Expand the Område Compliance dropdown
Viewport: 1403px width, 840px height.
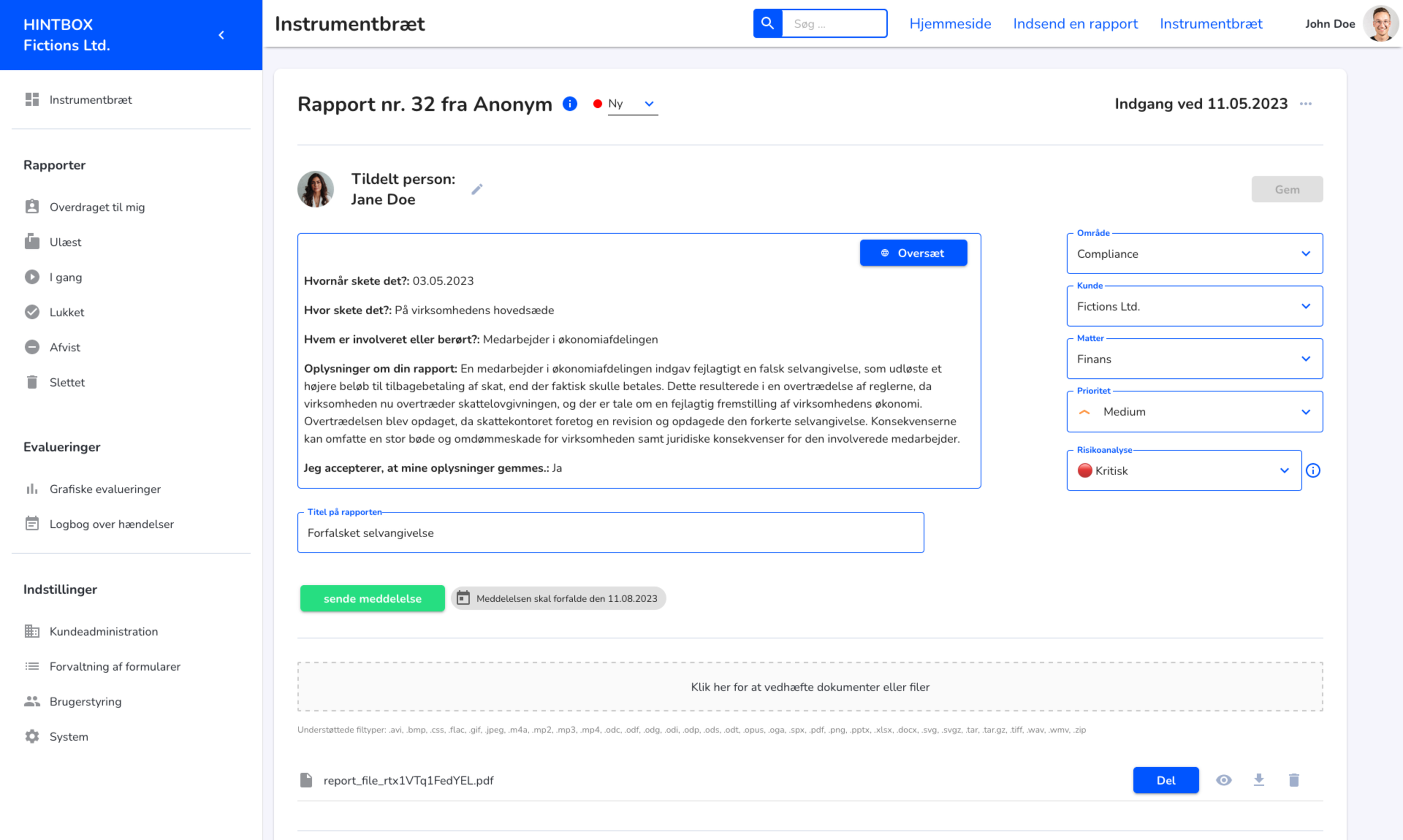(x=1194, y=254)
